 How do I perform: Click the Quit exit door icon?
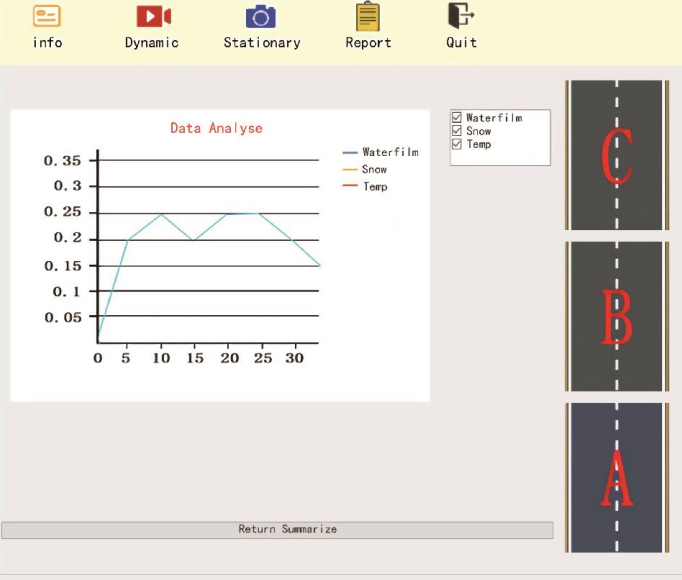click(460, 16)
